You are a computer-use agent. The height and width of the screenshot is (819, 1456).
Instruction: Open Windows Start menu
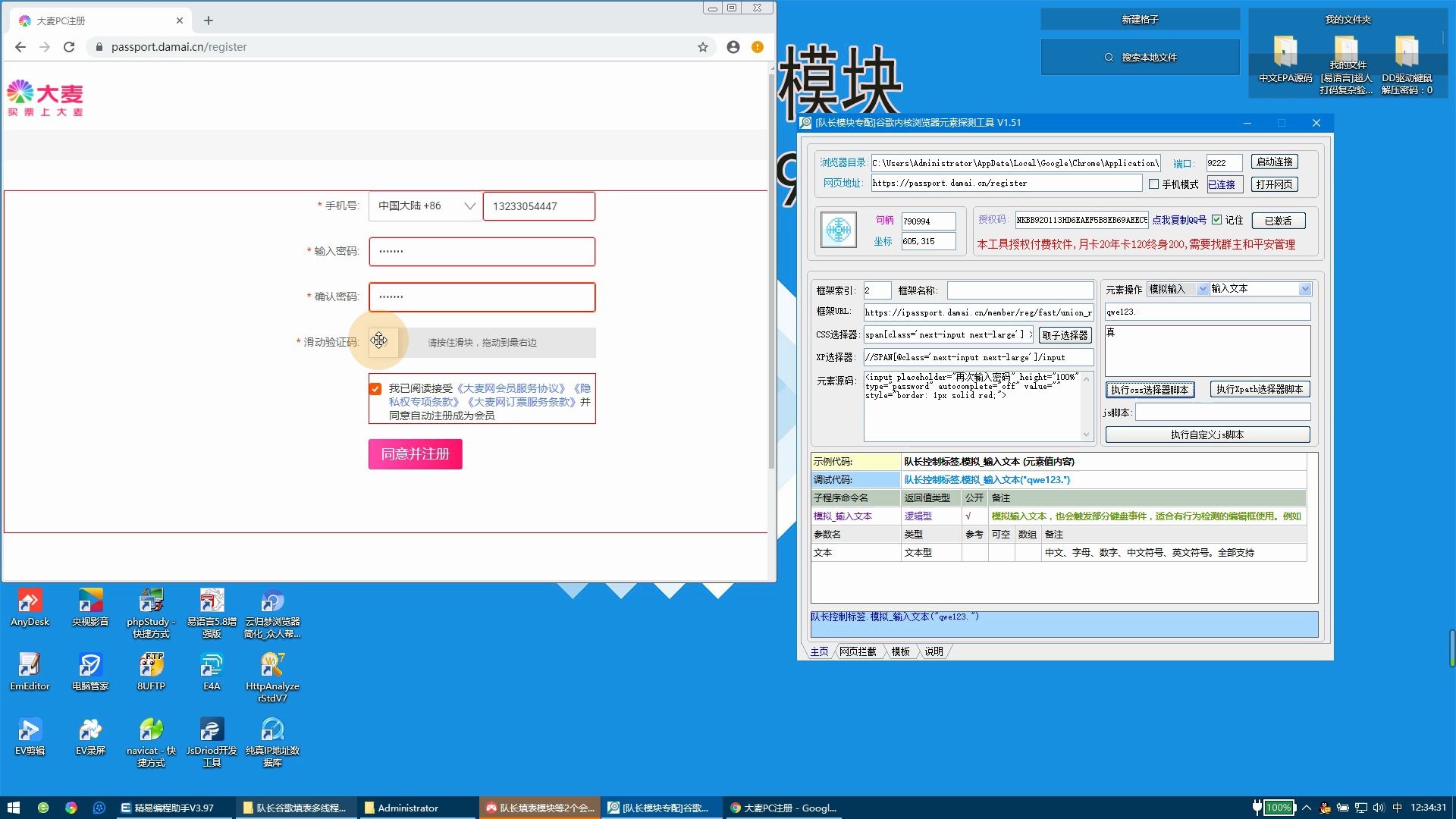(x=13, y=808)
